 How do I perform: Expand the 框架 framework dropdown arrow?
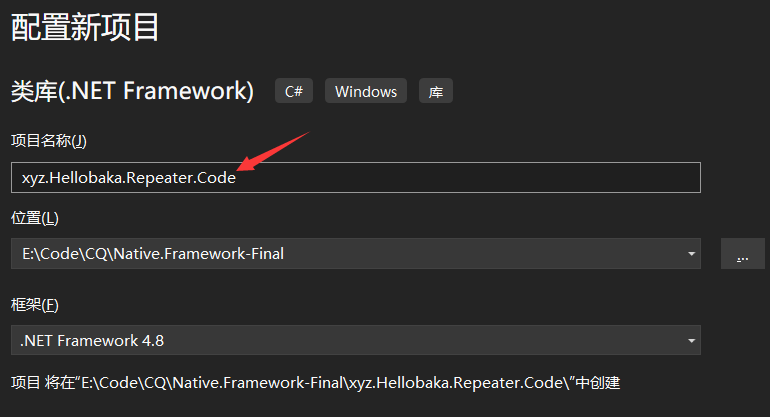pyautogui.click(x=691, y=341)
